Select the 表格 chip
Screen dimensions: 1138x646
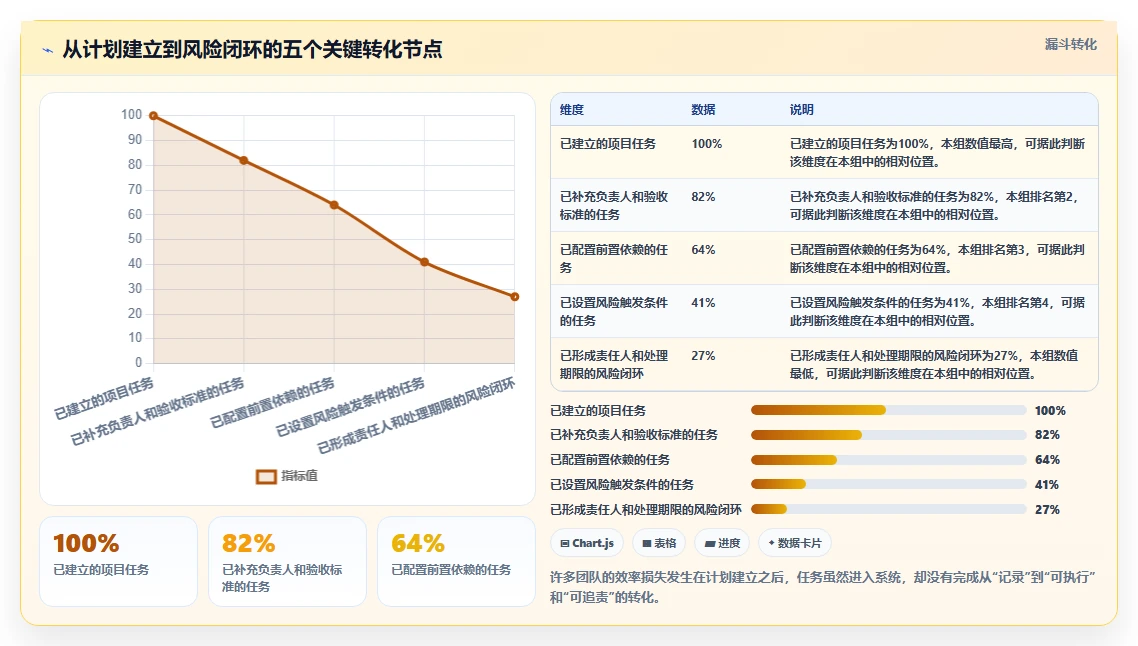659,543
